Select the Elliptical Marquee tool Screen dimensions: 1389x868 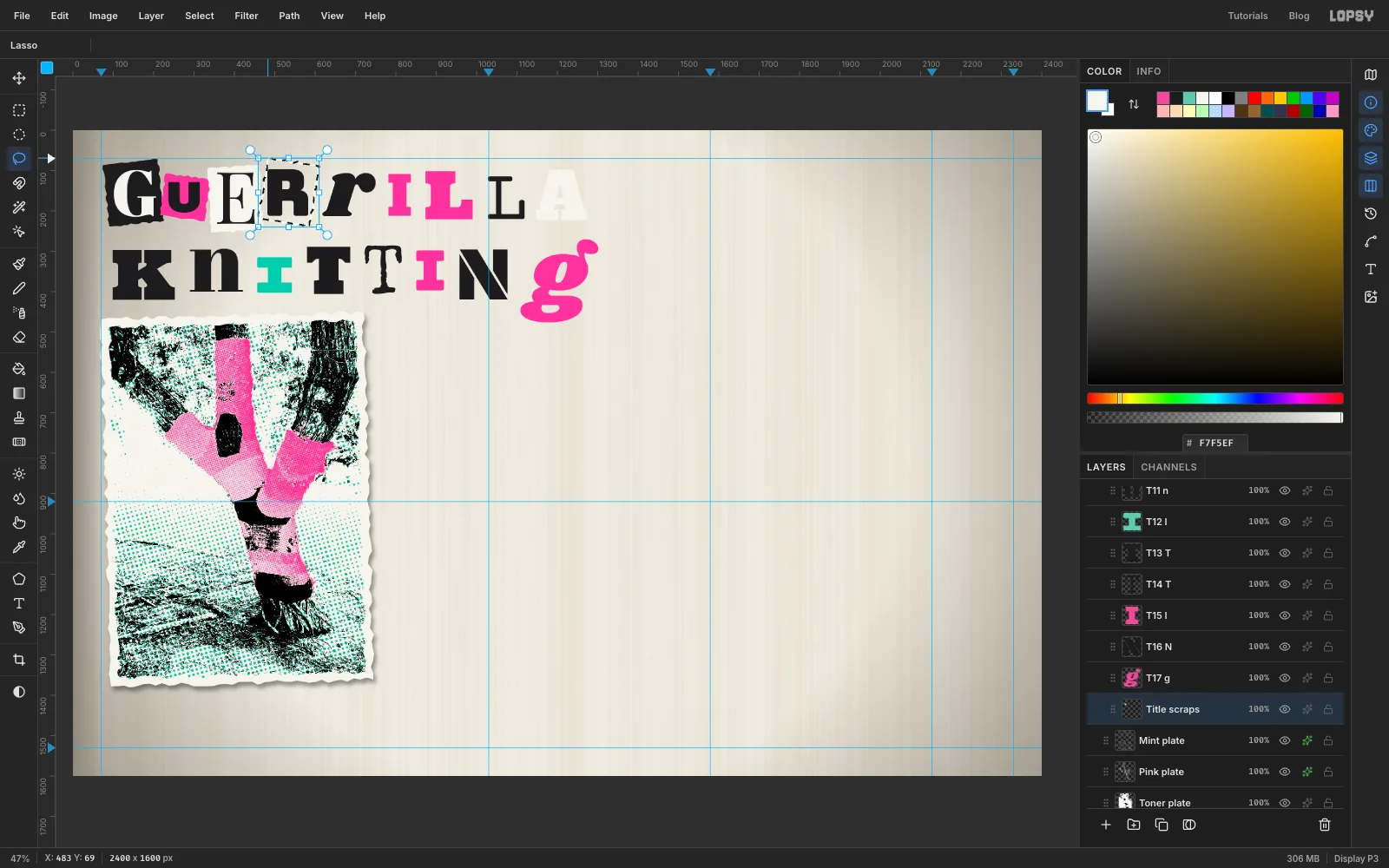(x=19, y=135)
